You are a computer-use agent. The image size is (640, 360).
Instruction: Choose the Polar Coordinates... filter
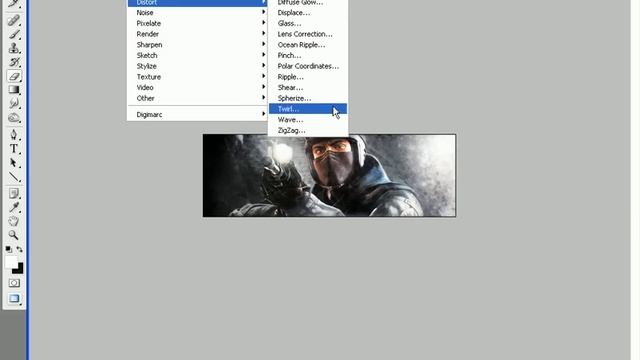tap(308, 66)
